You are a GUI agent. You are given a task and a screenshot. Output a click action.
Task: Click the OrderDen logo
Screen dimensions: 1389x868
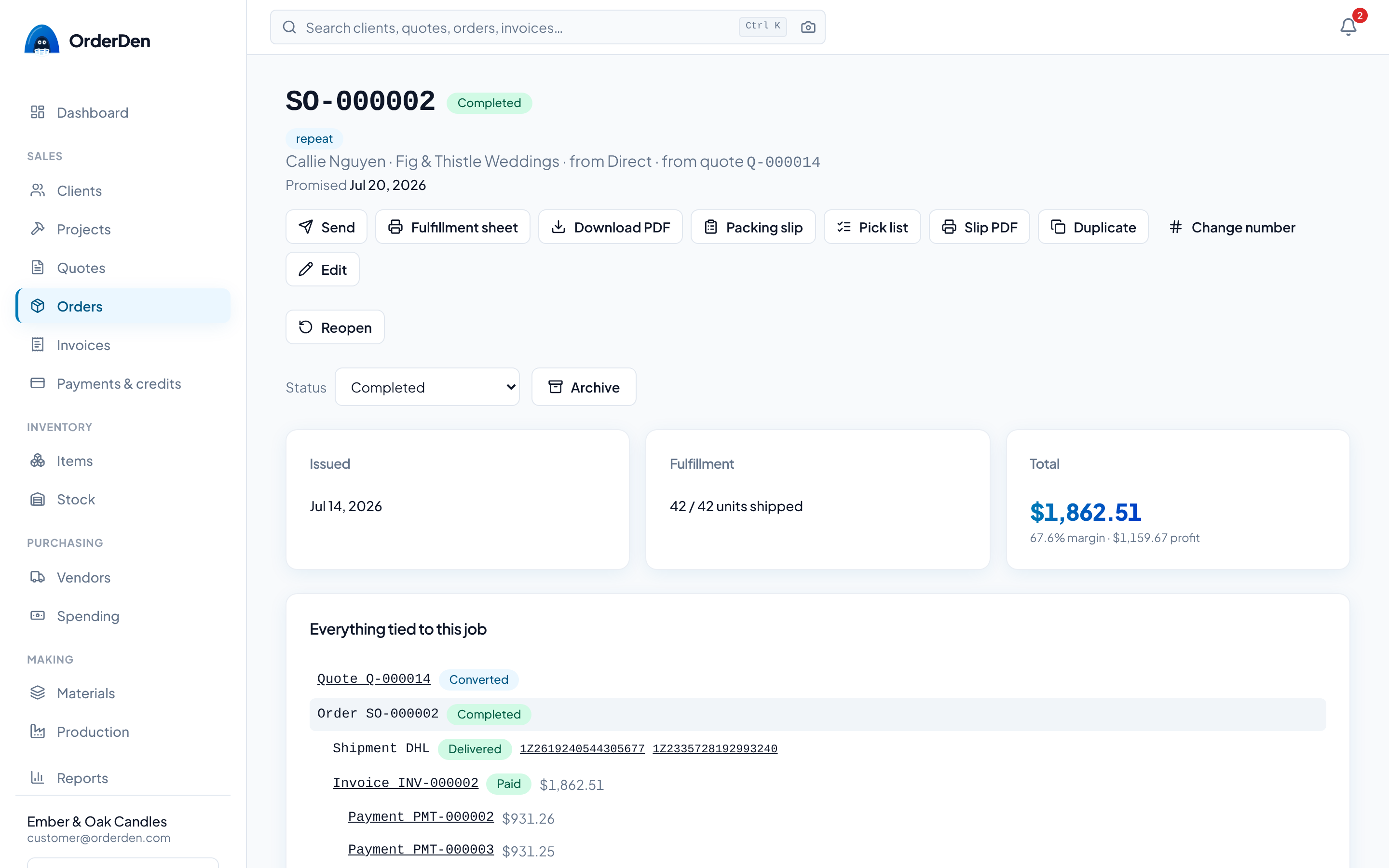[x=88, y=40]
